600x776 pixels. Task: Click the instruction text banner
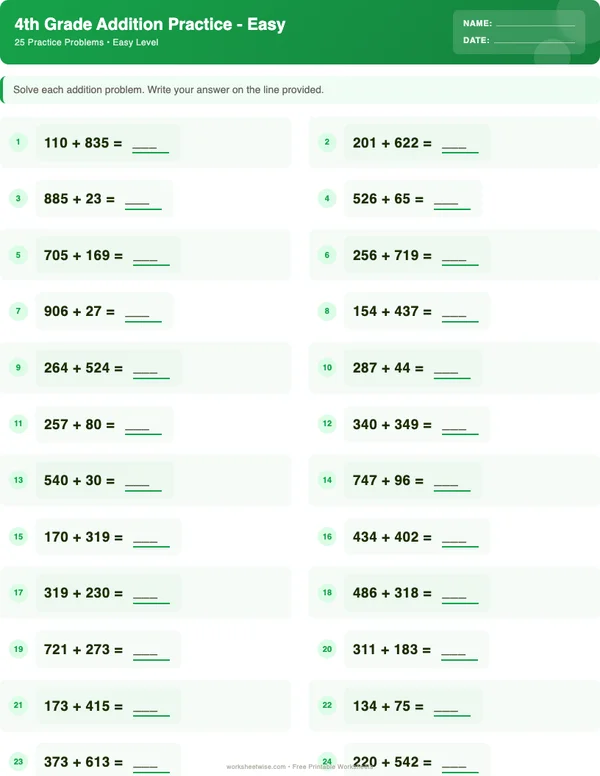point(168,90)
